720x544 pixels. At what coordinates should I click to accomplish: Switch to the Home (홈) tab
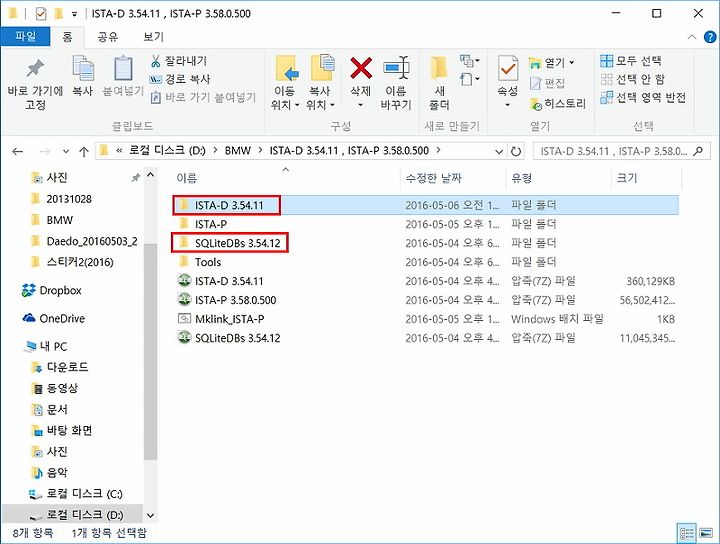coord(68,37)
